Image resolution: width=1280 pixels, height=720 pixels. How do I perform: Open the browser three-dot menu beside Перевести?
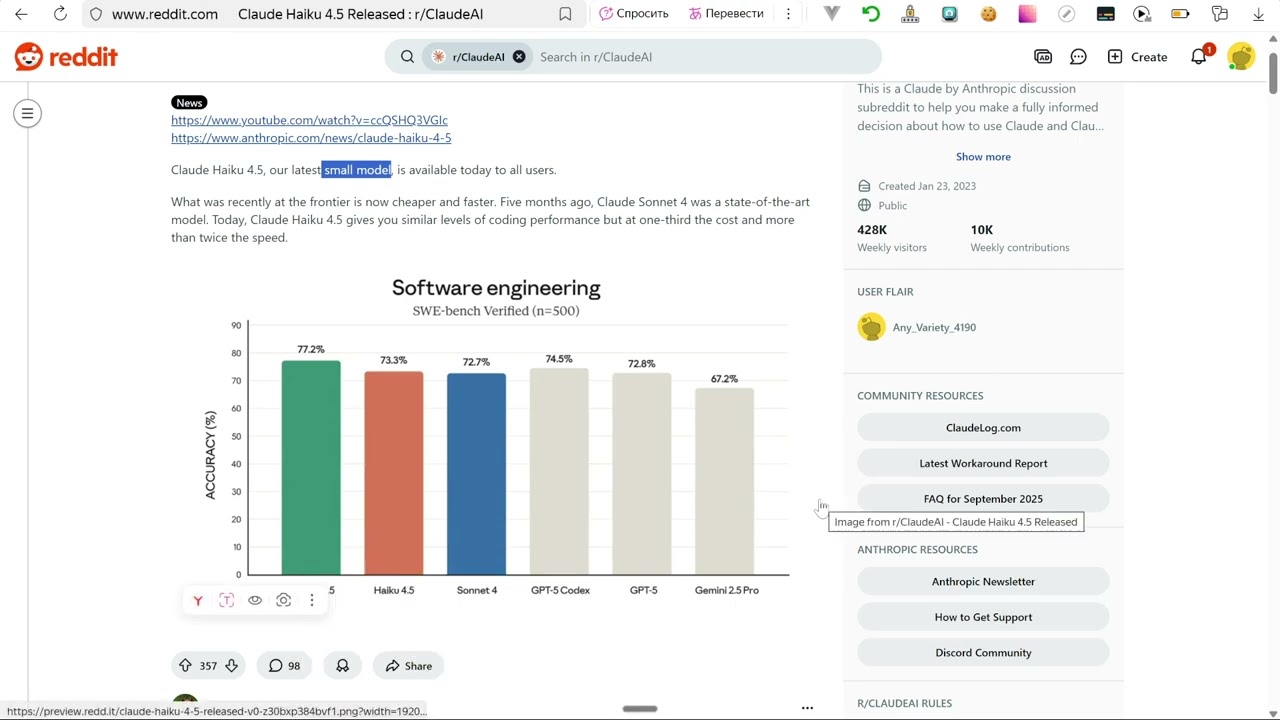[788, 14]
